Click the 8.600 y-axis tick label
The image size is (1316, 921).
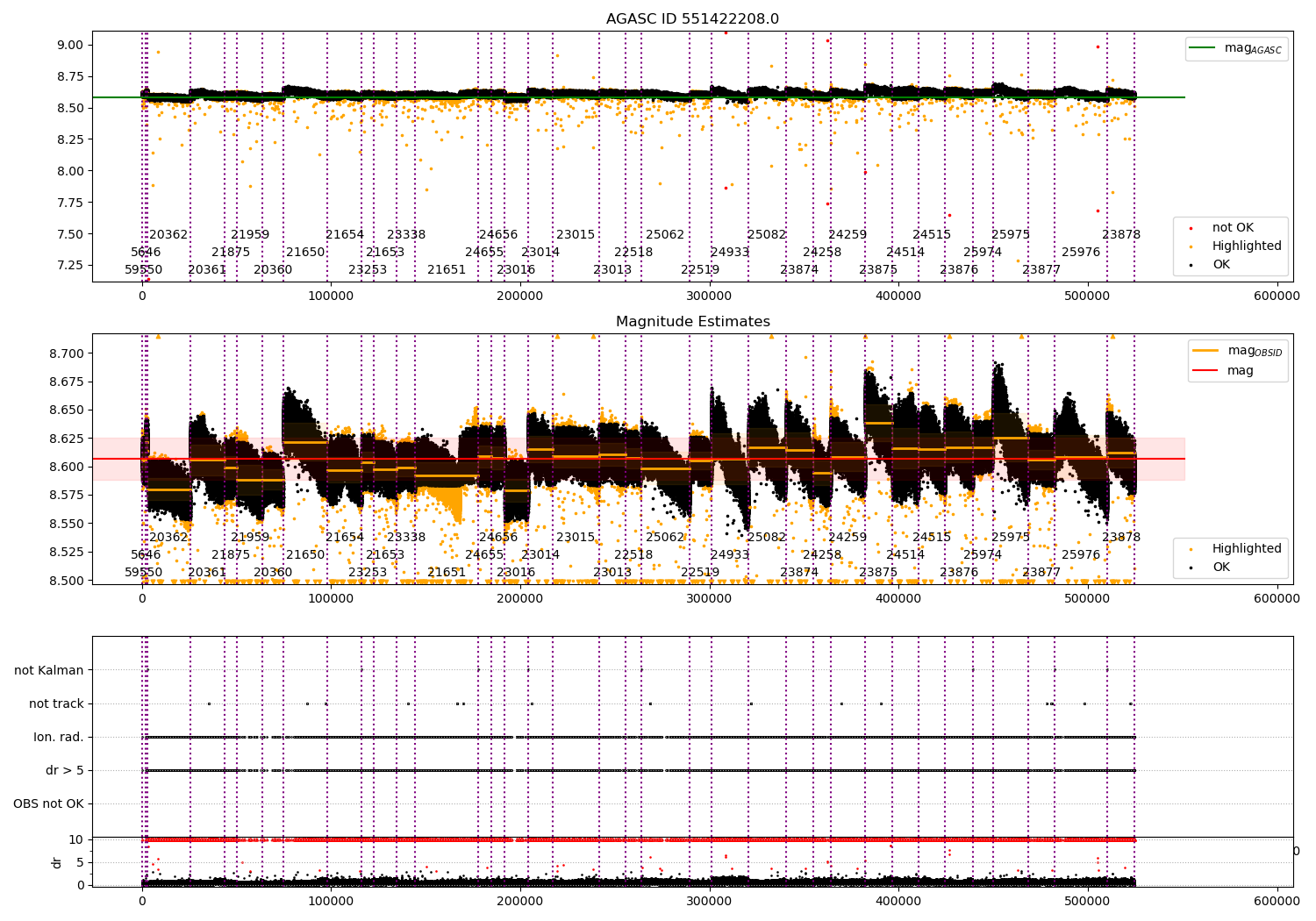pyautogui.click(x=67, y=467)
